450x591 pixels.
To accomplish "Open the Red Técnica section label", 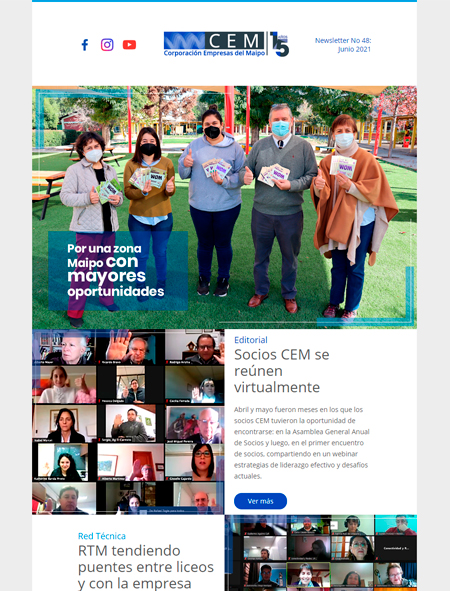I will point(102,536).
